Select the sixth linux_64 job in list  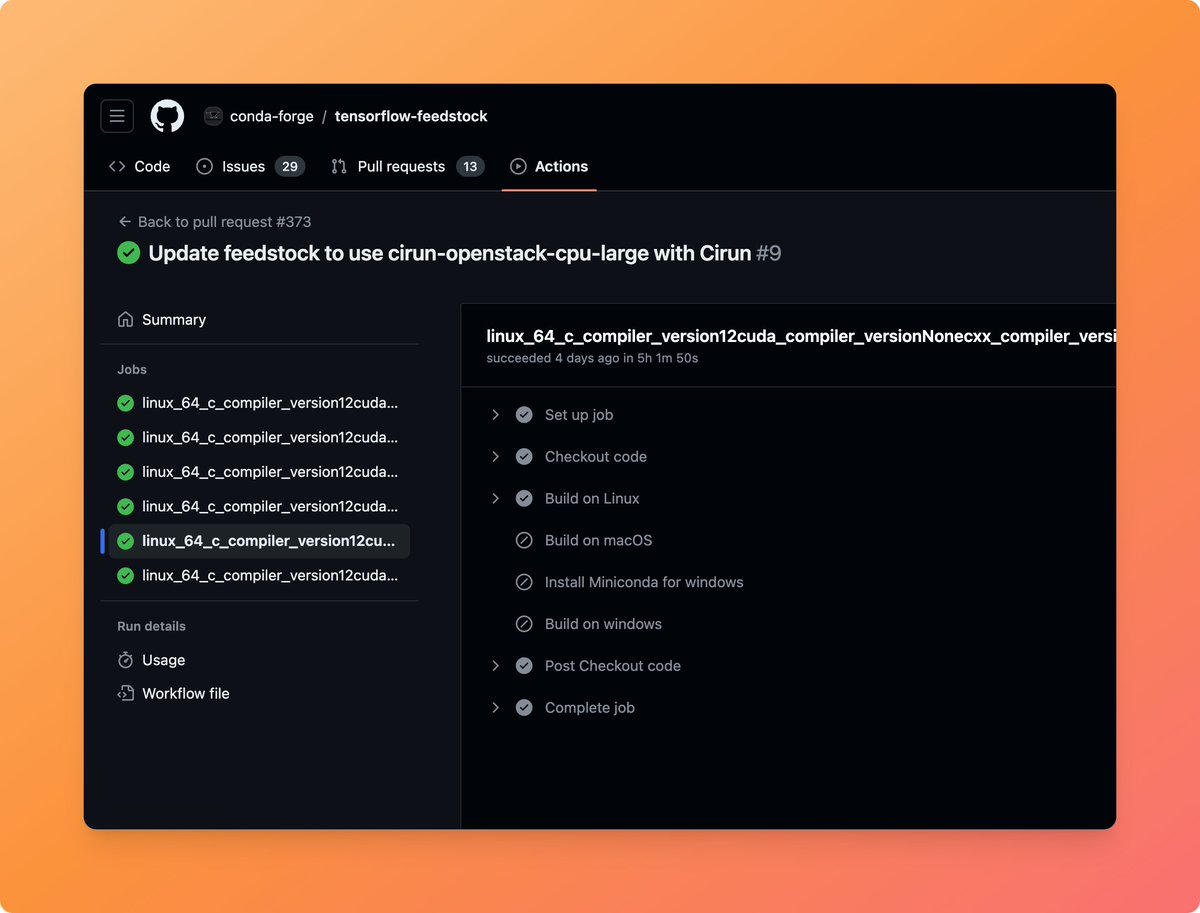(259, 575)
